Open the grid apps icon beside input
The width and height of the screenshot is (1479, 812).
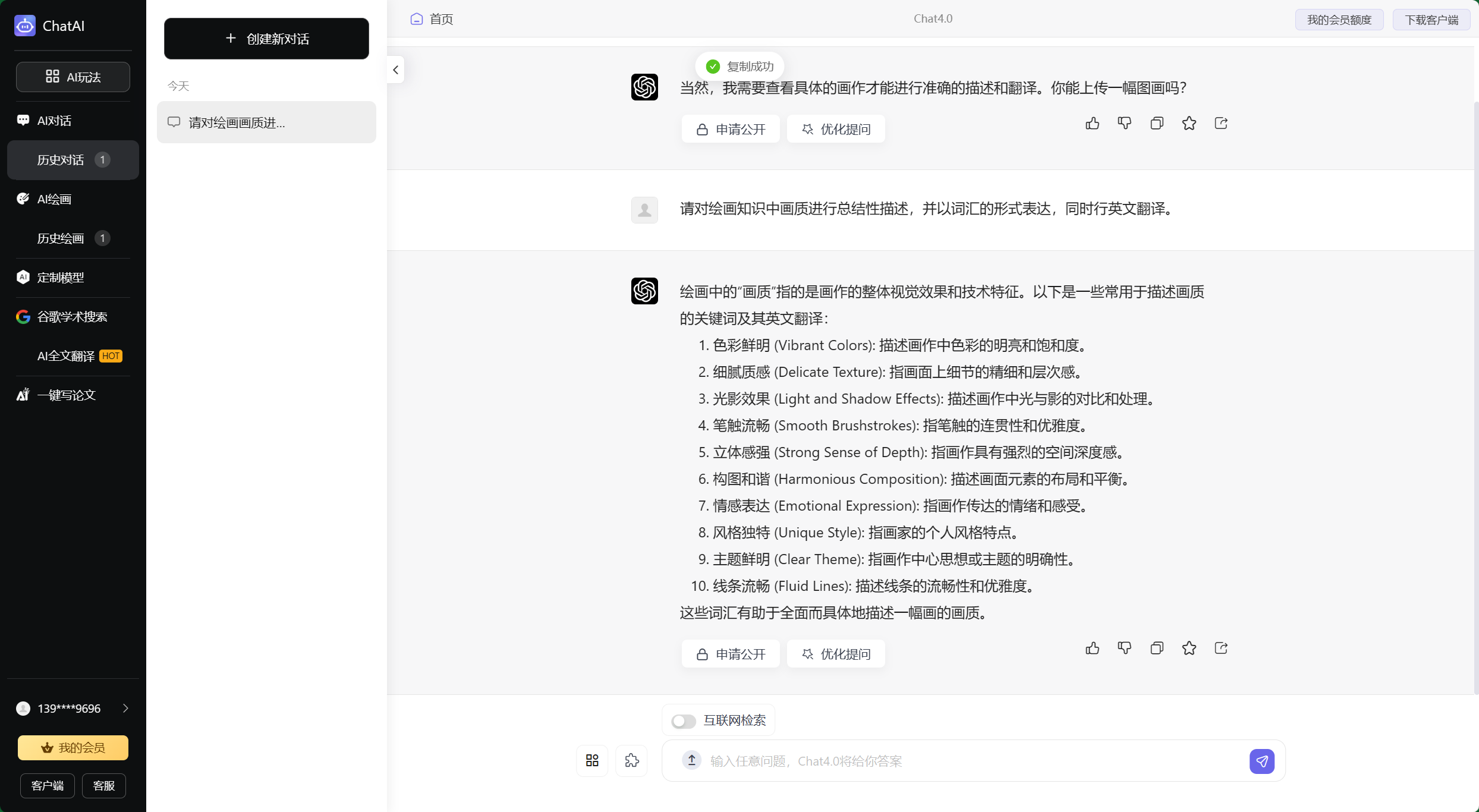[592, 760]
